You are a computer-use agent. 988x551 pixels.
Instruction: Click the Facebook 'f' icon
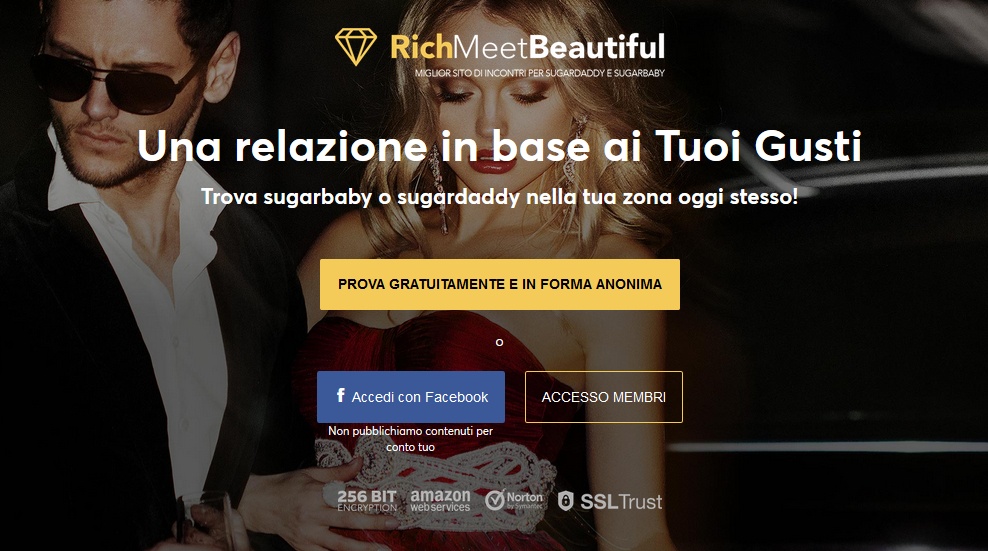[x=340, y=395]
